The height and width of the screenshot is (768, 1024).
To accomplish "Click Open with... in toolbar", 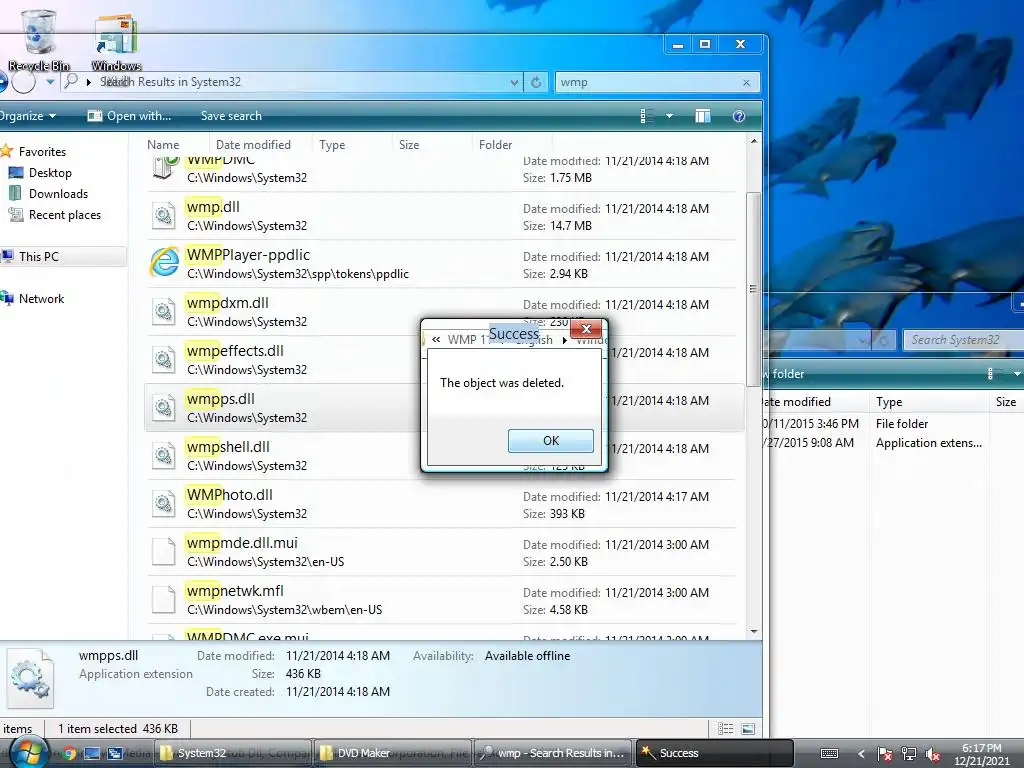I will point(129,116).
